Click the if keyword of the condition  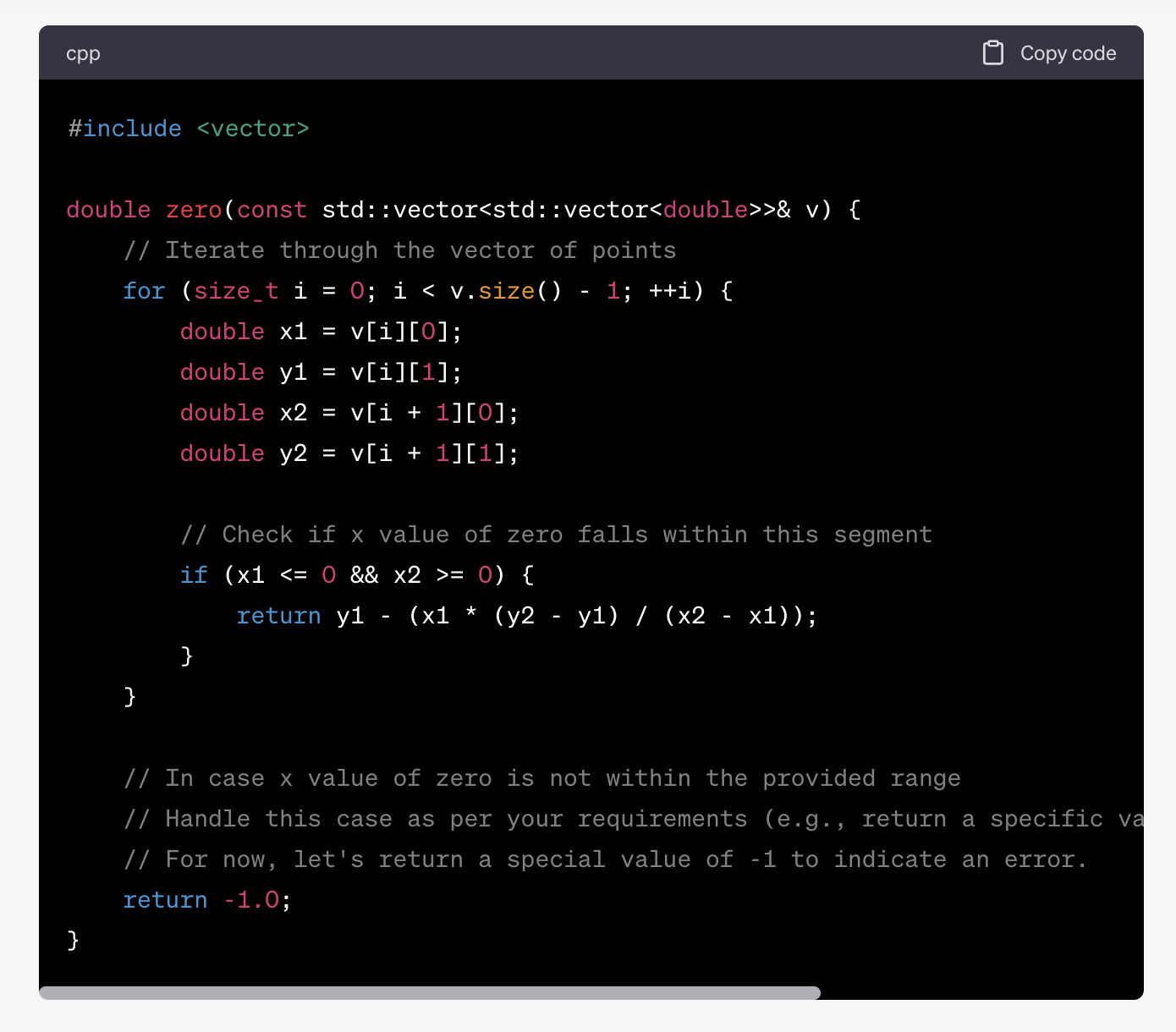coord(194,575)
